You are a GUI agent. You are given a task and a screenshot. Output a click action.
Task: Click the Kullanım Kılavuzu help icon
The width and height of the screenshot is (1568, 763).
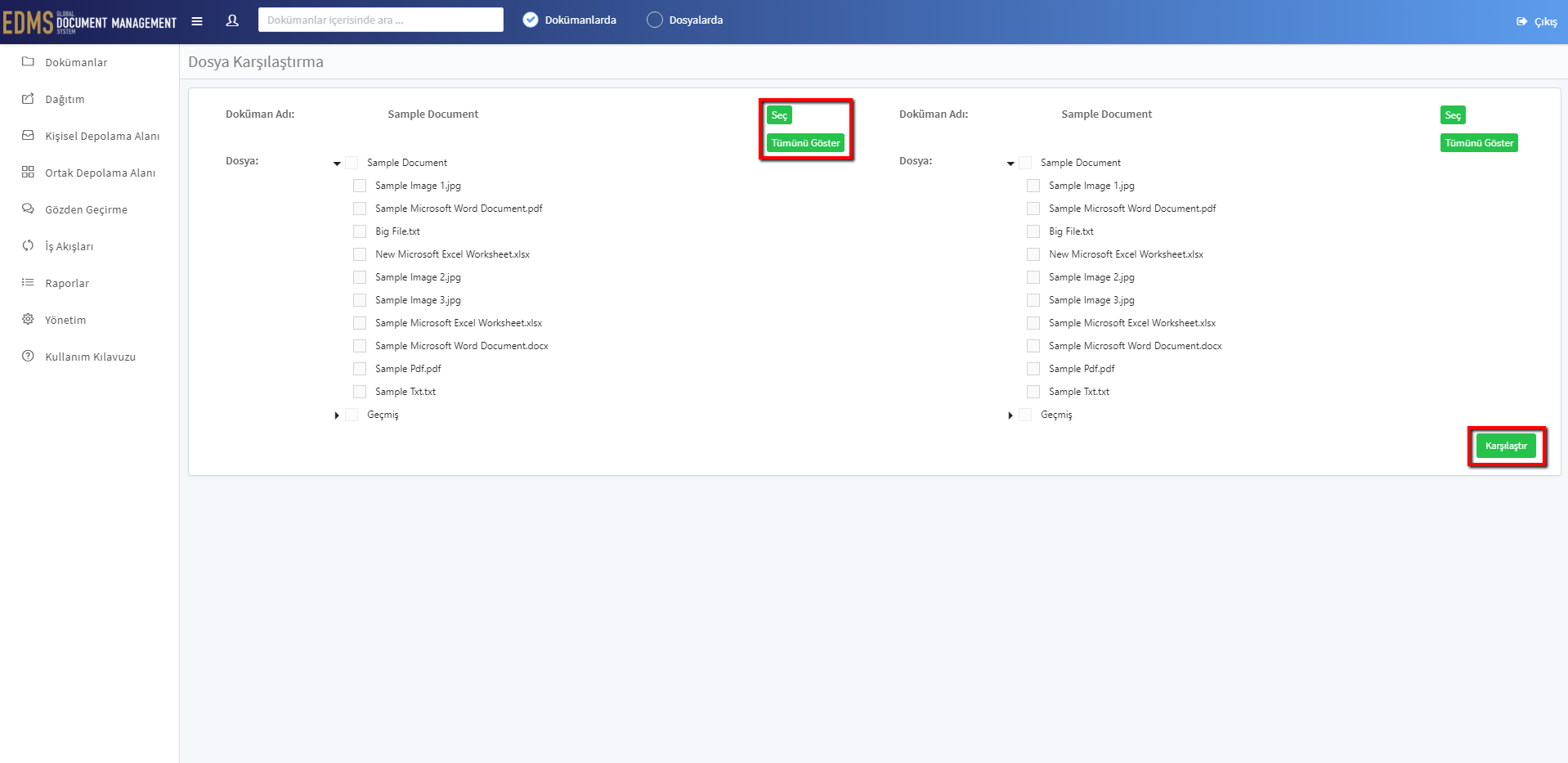28,356
